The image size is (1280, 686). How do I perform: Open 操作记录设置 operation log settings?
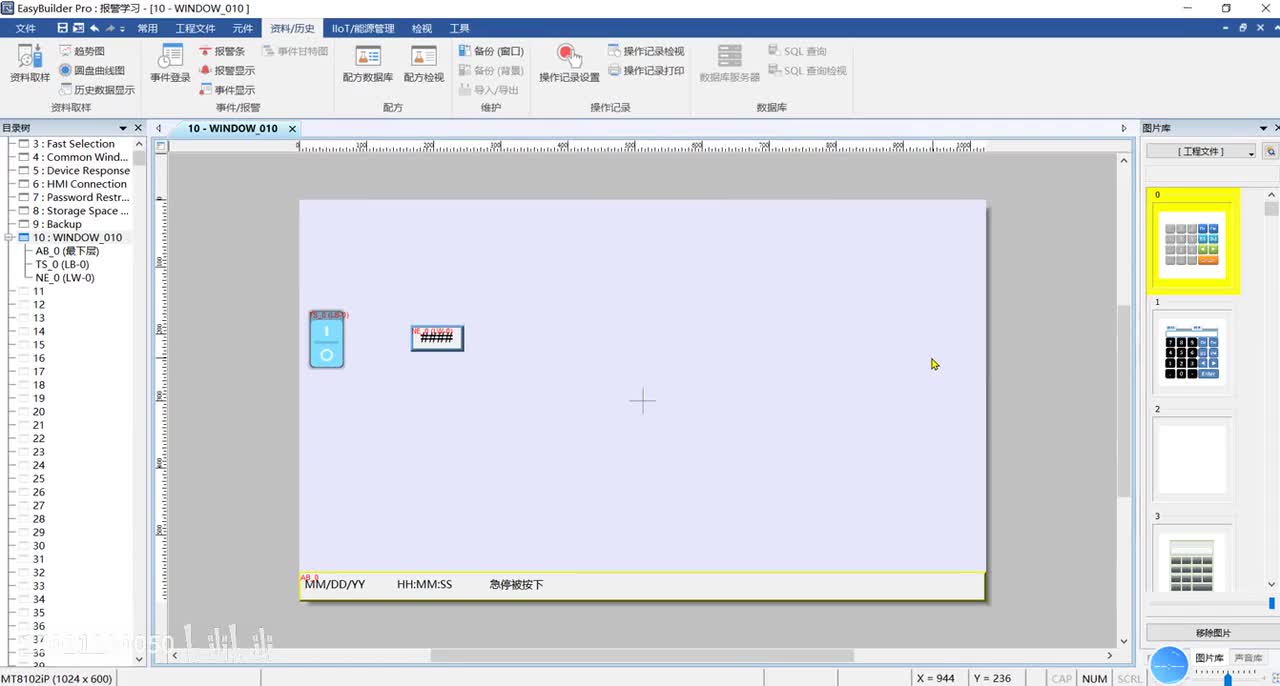[569, 64]
